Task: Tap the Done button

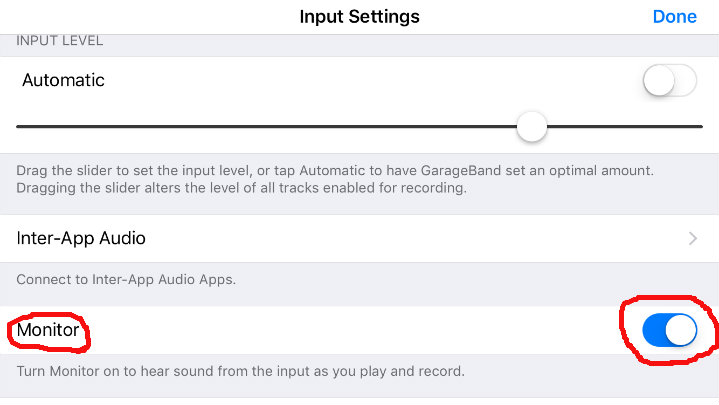Action: coord(675,17)
